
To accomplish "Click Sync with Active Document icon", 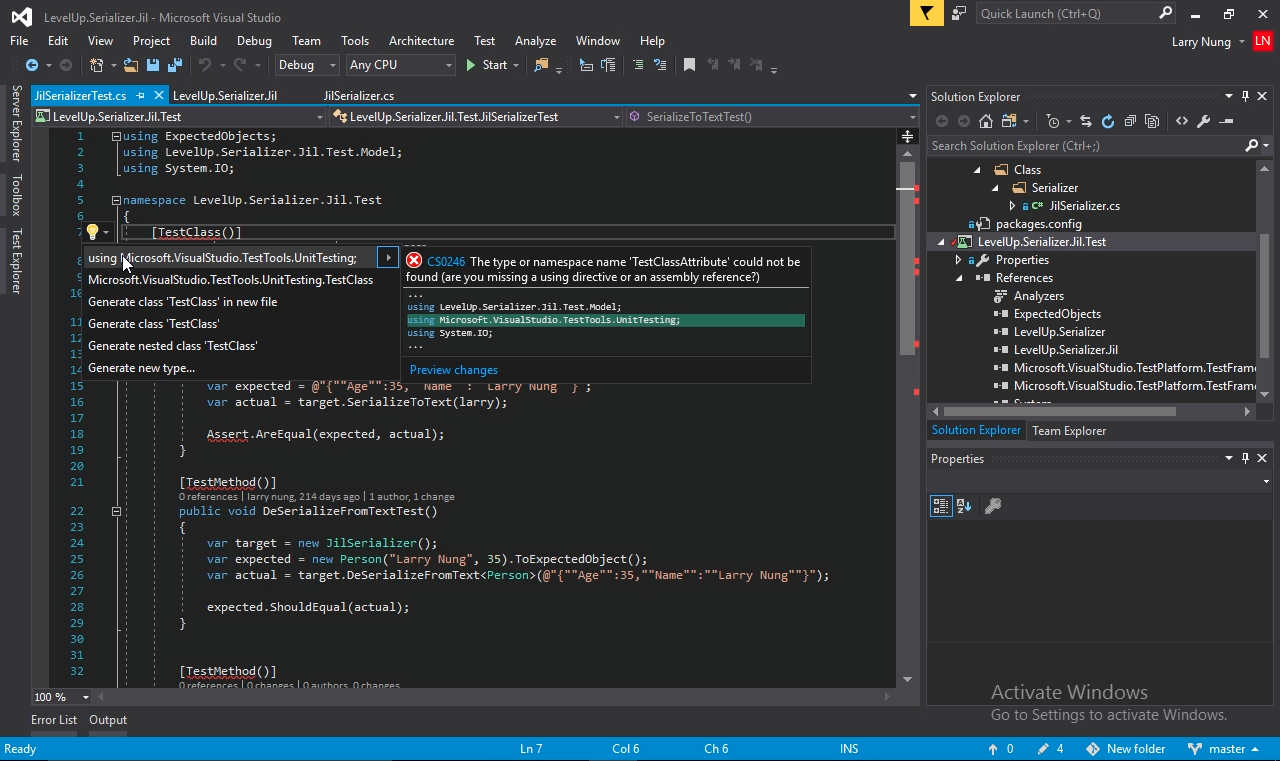I will [x=1086, y=121].
